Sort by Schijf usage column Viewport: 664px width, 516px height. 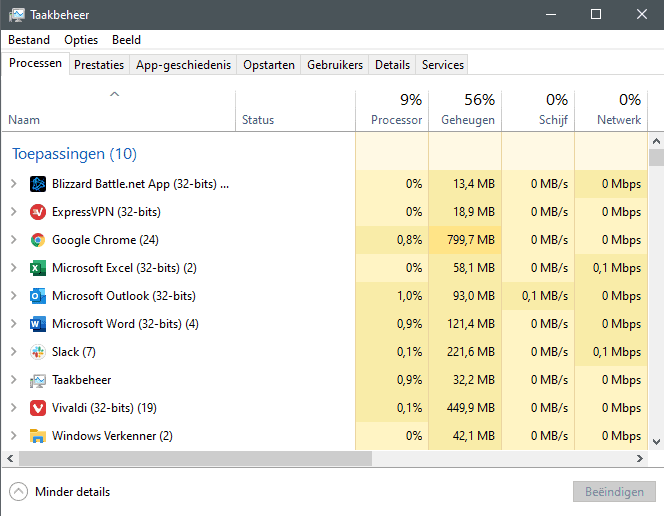click(x=538, y=111)
